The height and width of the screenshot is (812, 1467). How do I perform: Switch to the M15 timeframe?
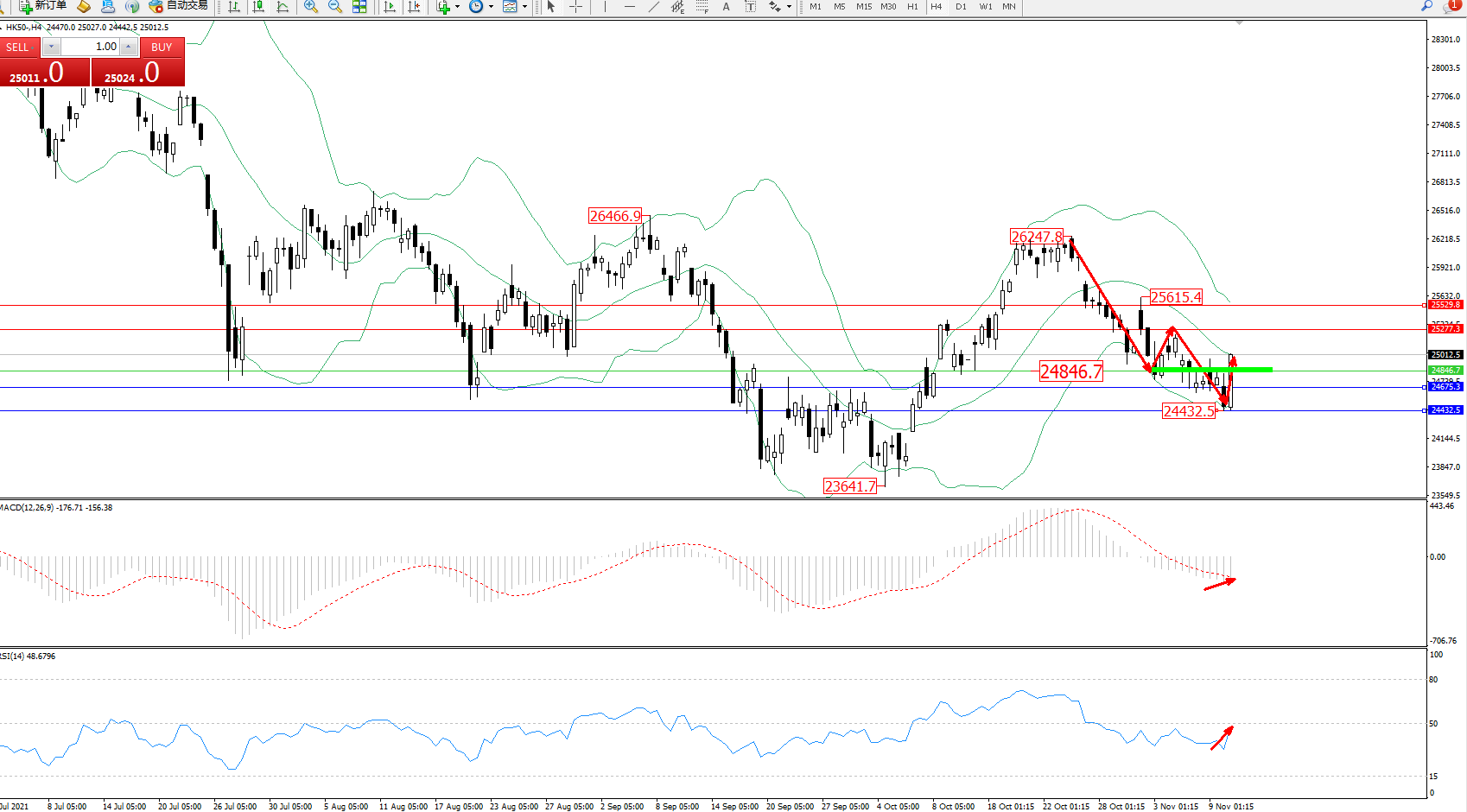(864, 7)
